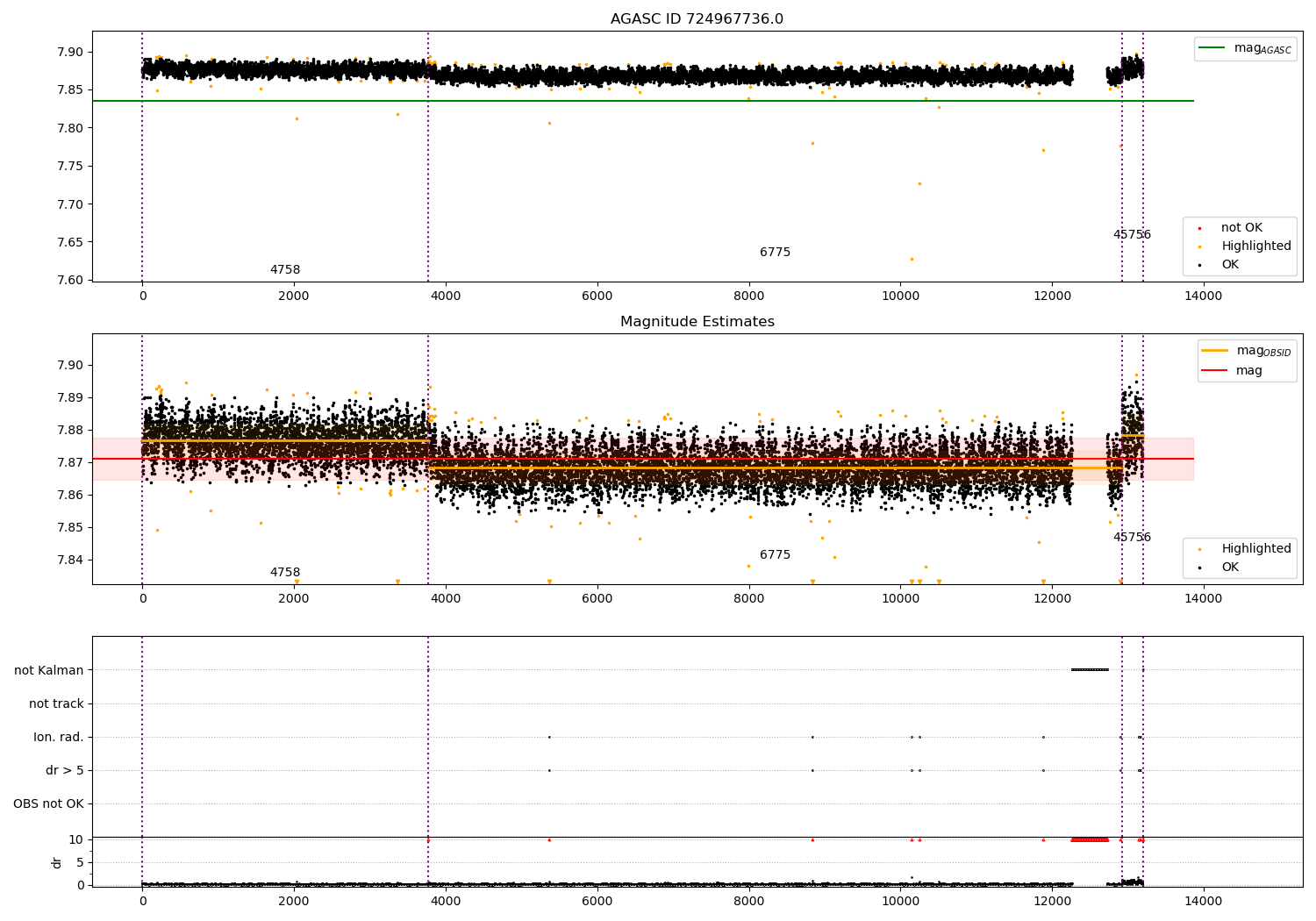Click the Highlighted marker in Magnitude Estimates legend
This screenshot has height=921, width=1316.
coord(1199,549)
